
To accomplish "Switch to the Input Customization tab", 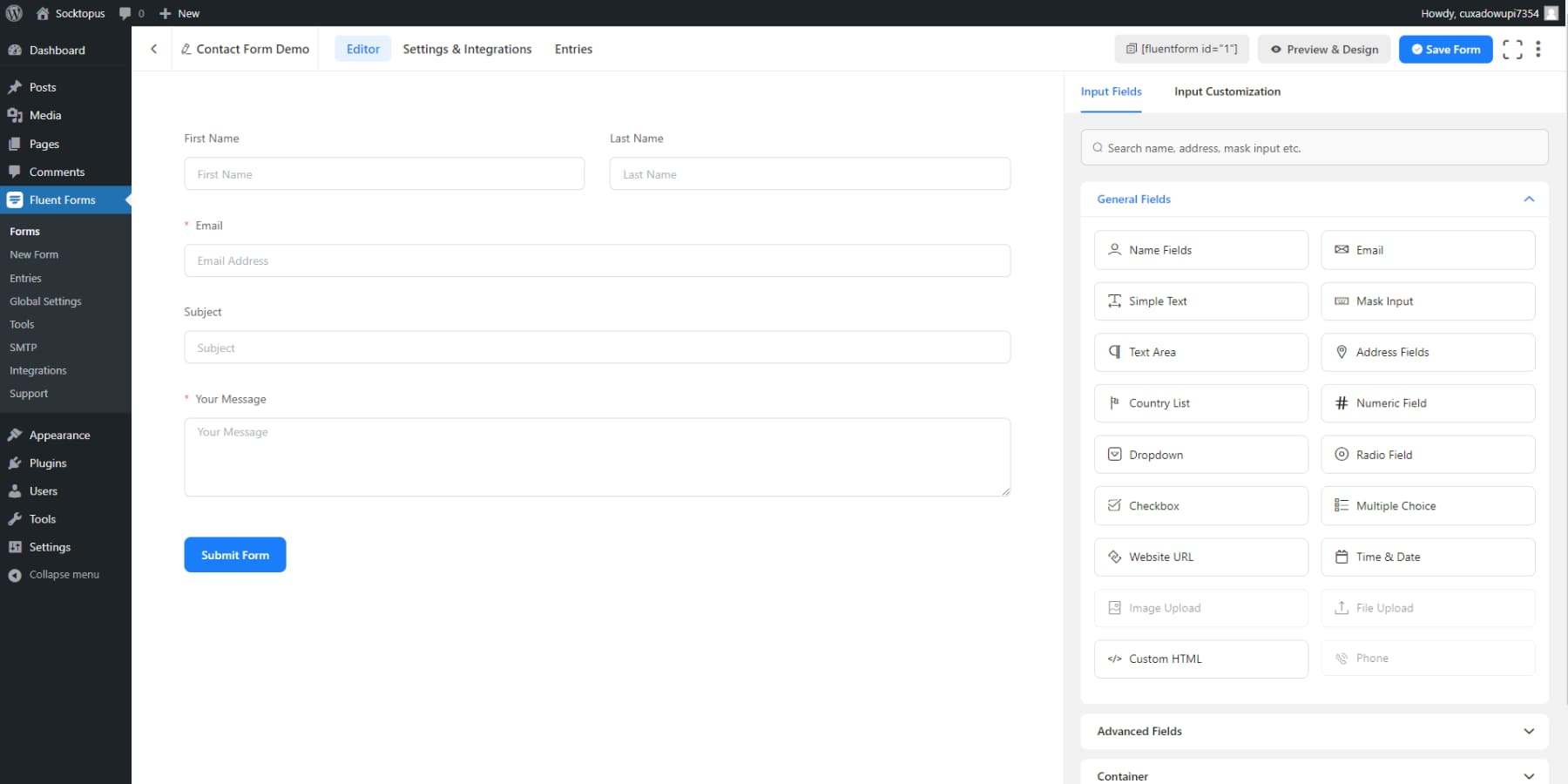I will [1227, 91].
